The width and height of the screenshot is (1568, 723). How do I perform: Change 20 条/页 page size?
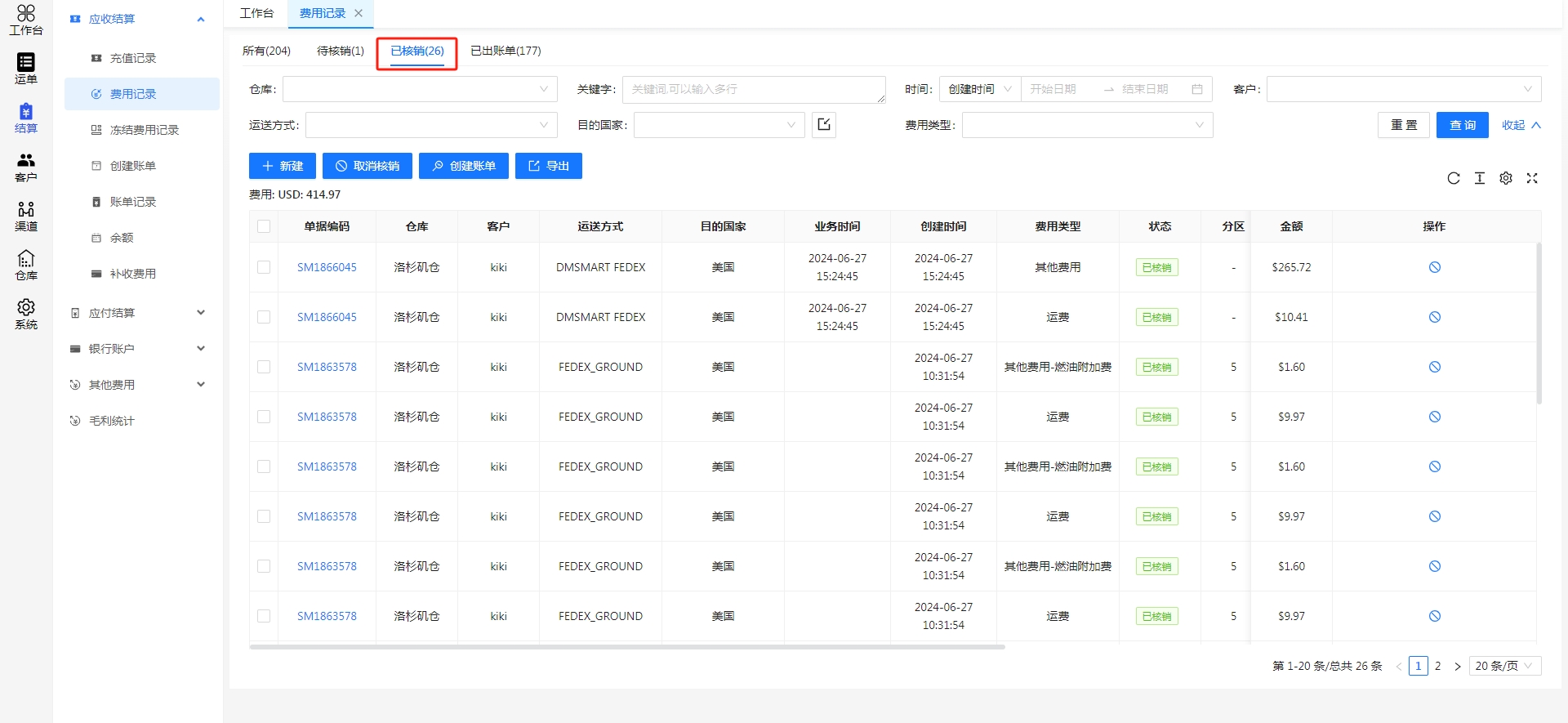click(x=1505, y=666)
